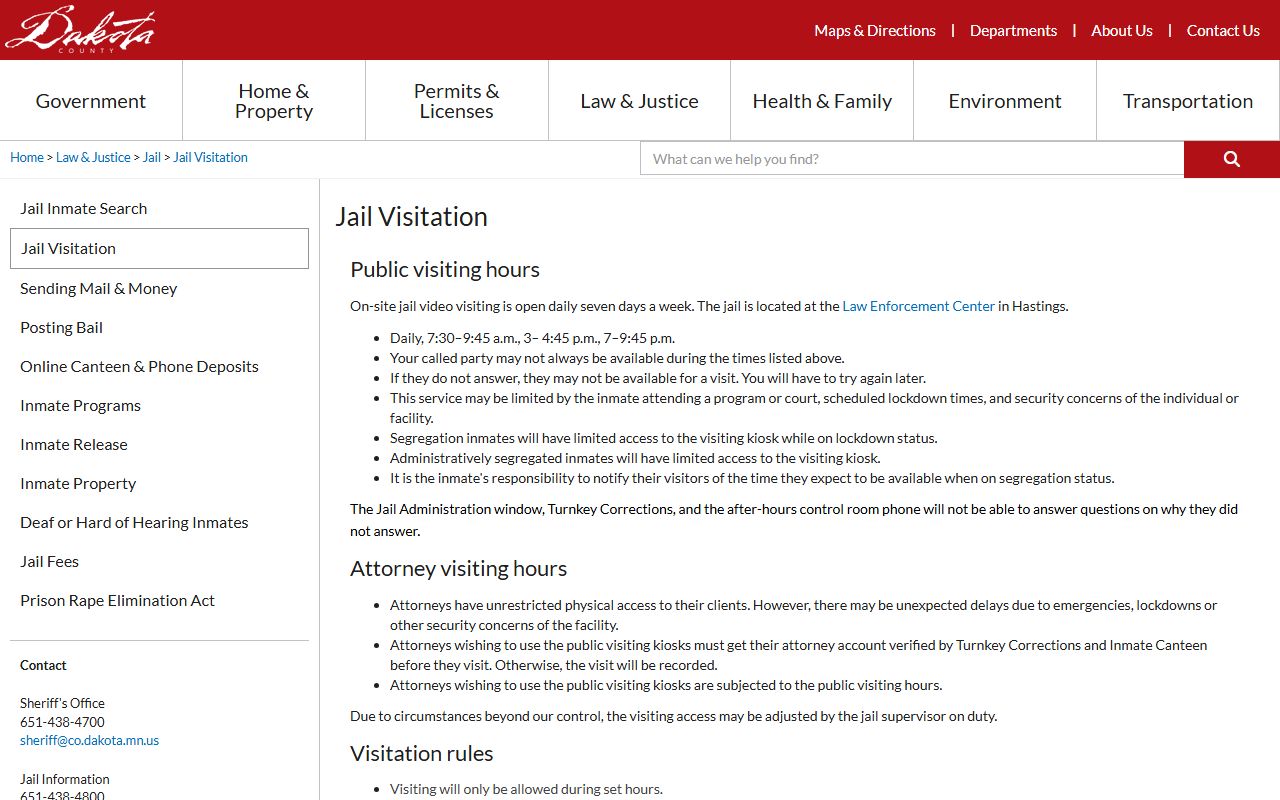Focus the 'What can we help you find?' search field
Viewport: 1280px width, 800px height.
coord(912,159)
